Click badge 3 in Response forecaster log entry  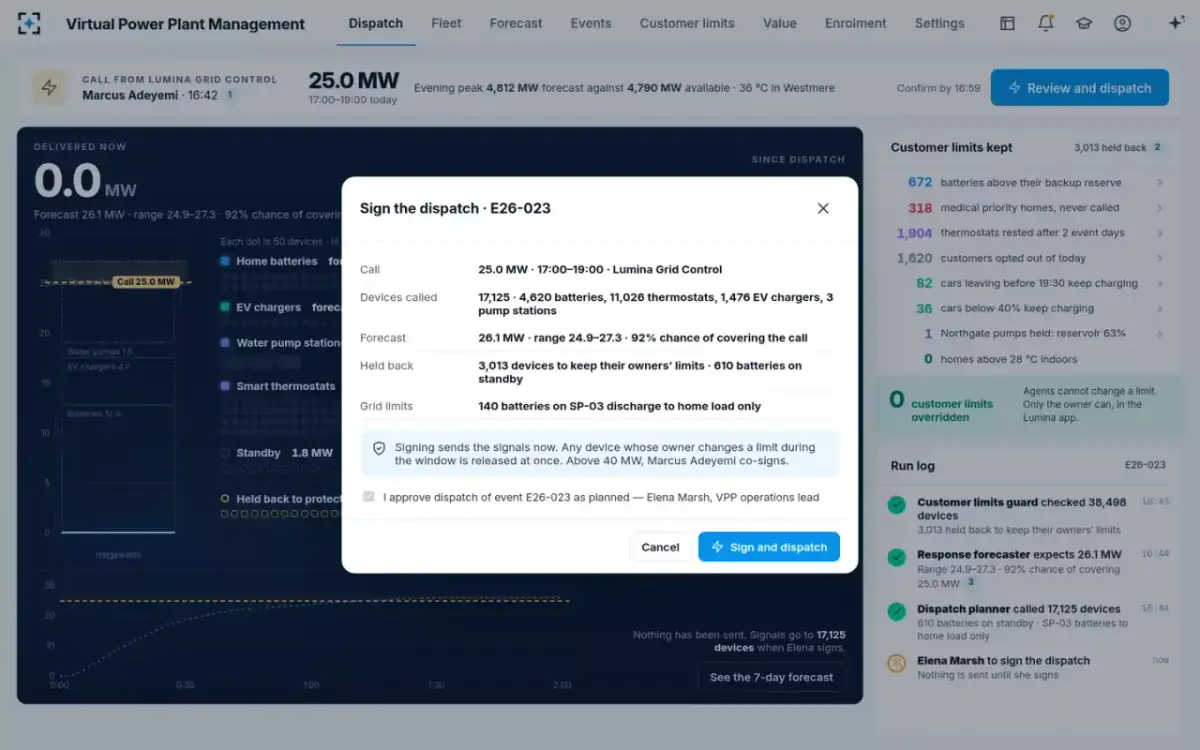pos(970,583)
